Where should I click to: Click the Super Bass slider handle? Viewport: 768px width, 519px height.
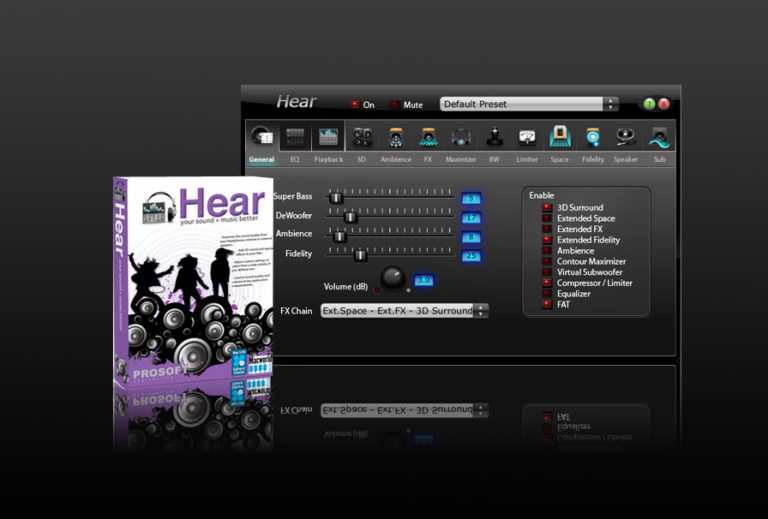pyautogui.click(x=336, y=198)
